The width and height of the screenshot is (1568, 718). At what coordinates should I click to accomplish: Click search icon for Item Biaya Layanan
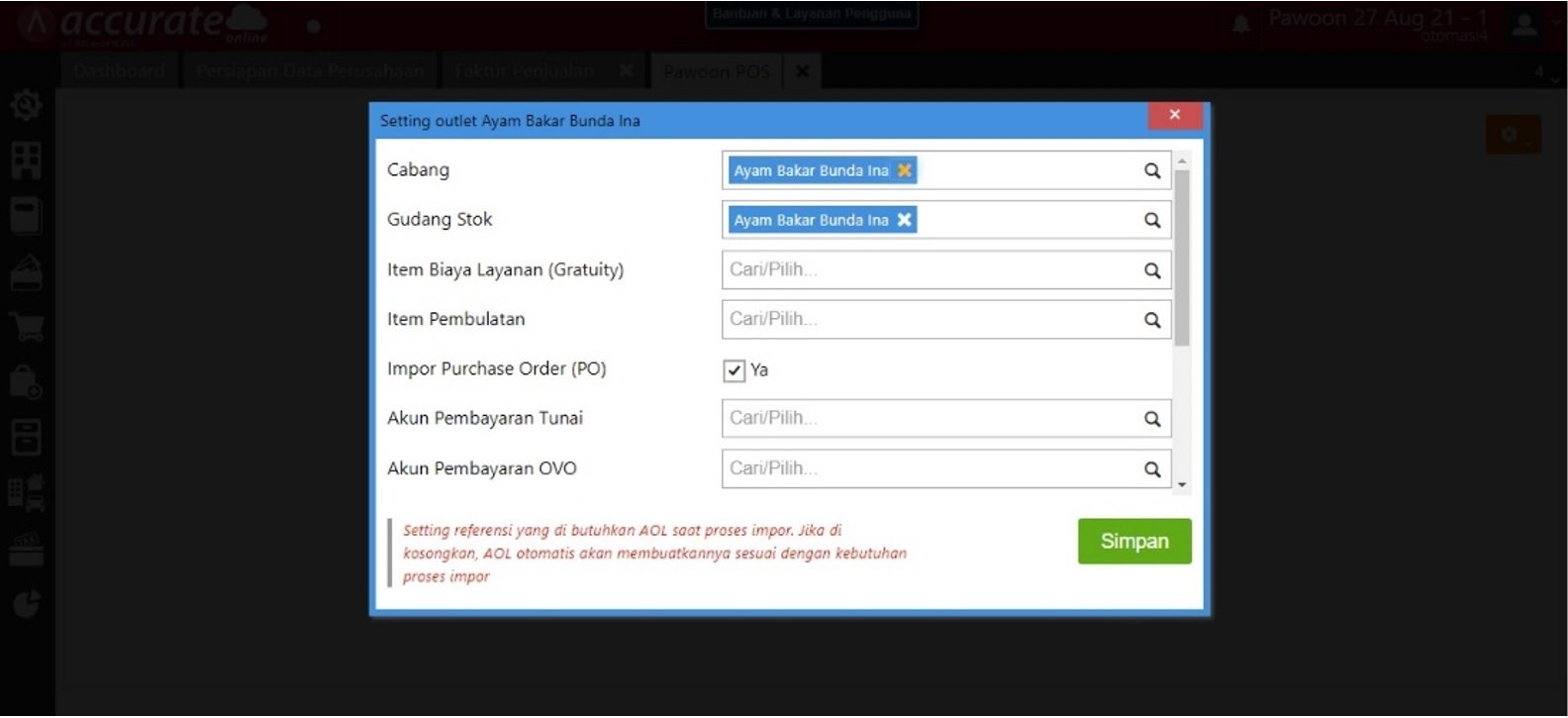pos(1151,270)
